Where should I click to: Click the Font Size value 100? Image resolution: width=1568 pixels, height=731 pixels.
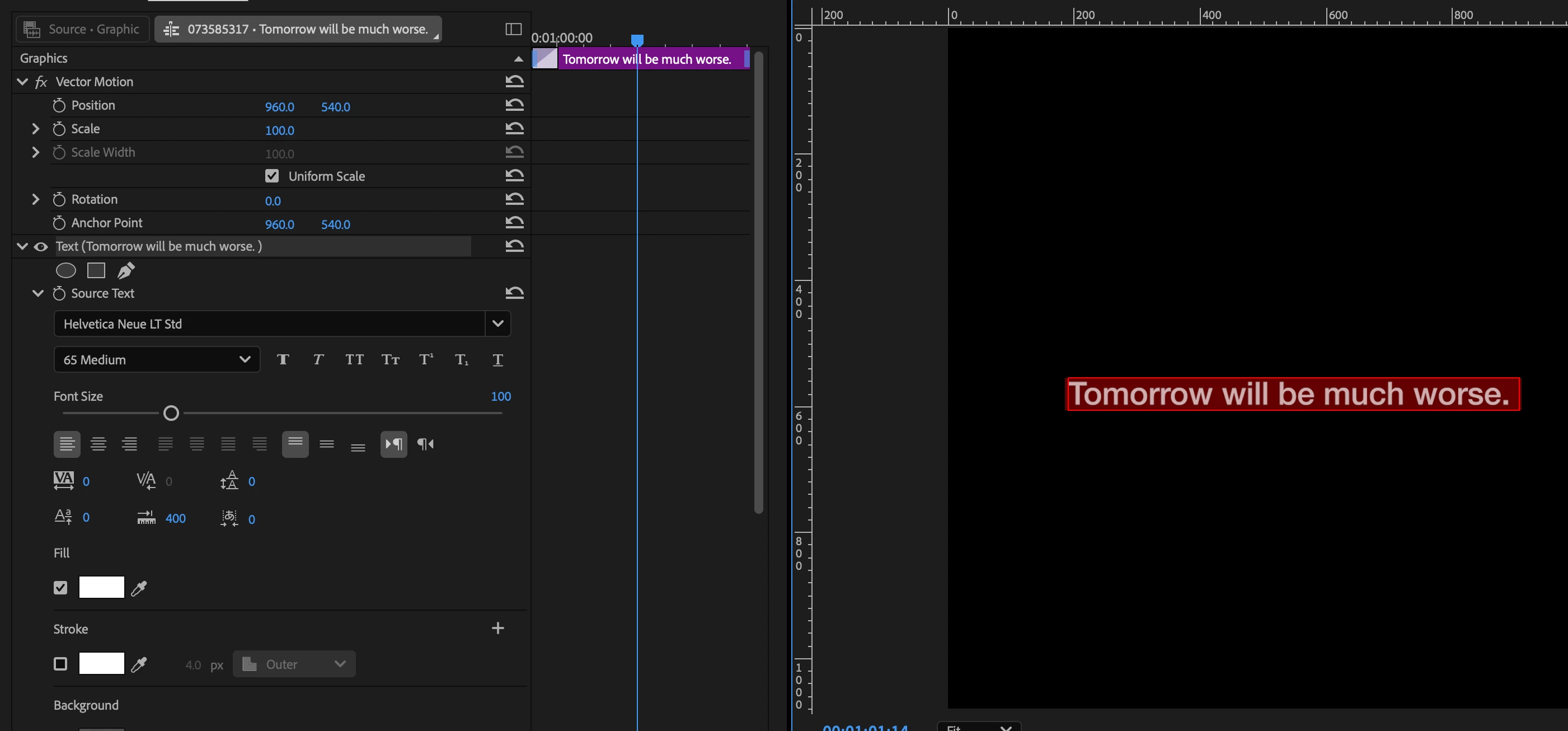(500, 396)
